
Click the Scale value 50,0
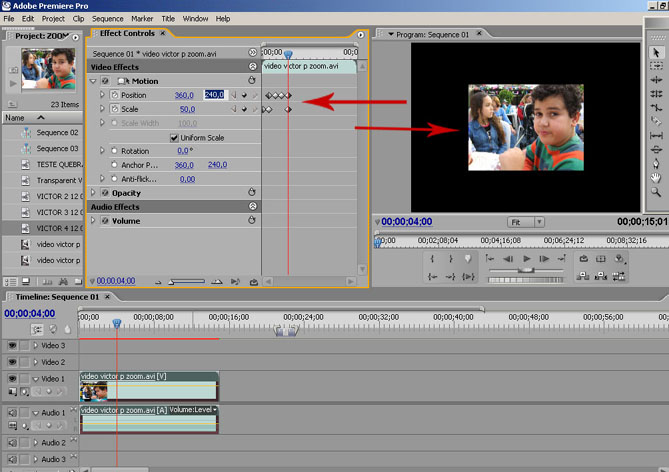point(187,109)
